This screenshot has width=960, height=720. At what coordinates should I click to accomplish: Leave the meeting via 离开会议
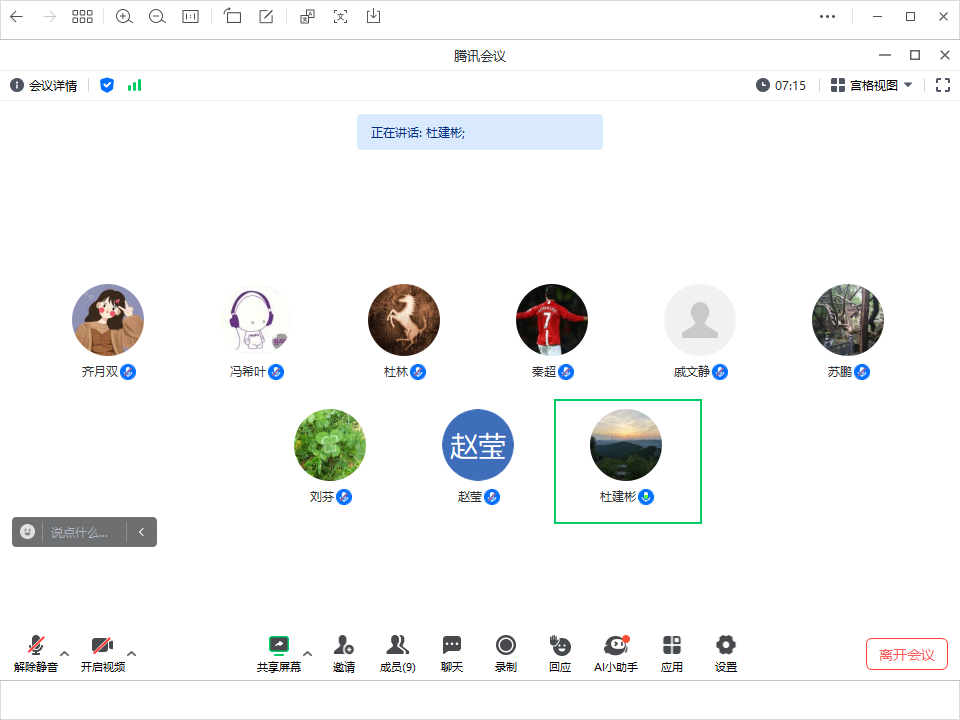(x=906, y=655)
